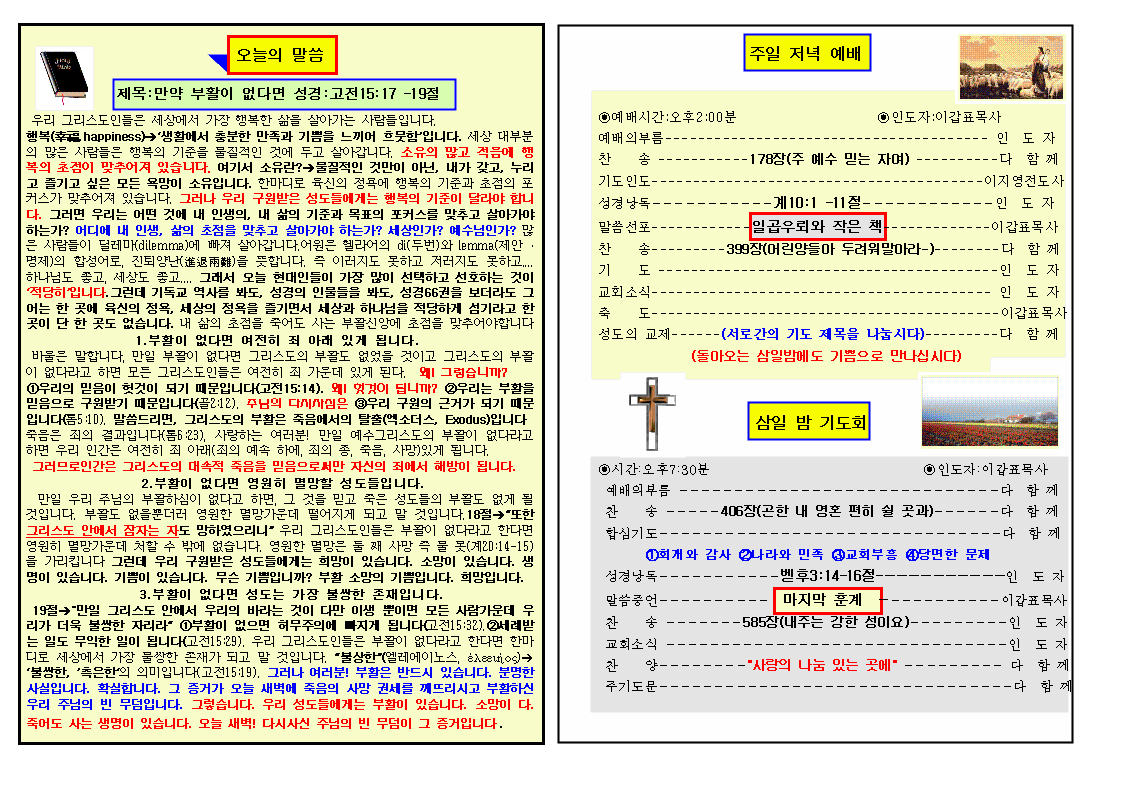Image resolution: width=1123 pixels, height=794 pixels.
Task: Click the scripture reference 벧후3:14-16절
Action: click(827, 577)
